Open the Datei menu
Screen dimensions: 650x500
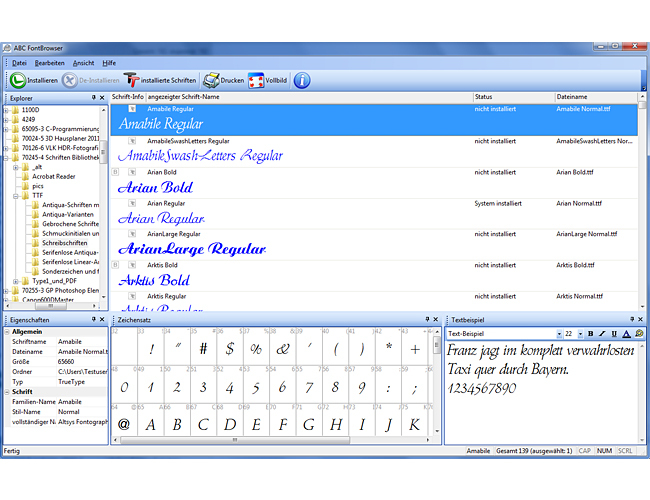click(19, 62)
